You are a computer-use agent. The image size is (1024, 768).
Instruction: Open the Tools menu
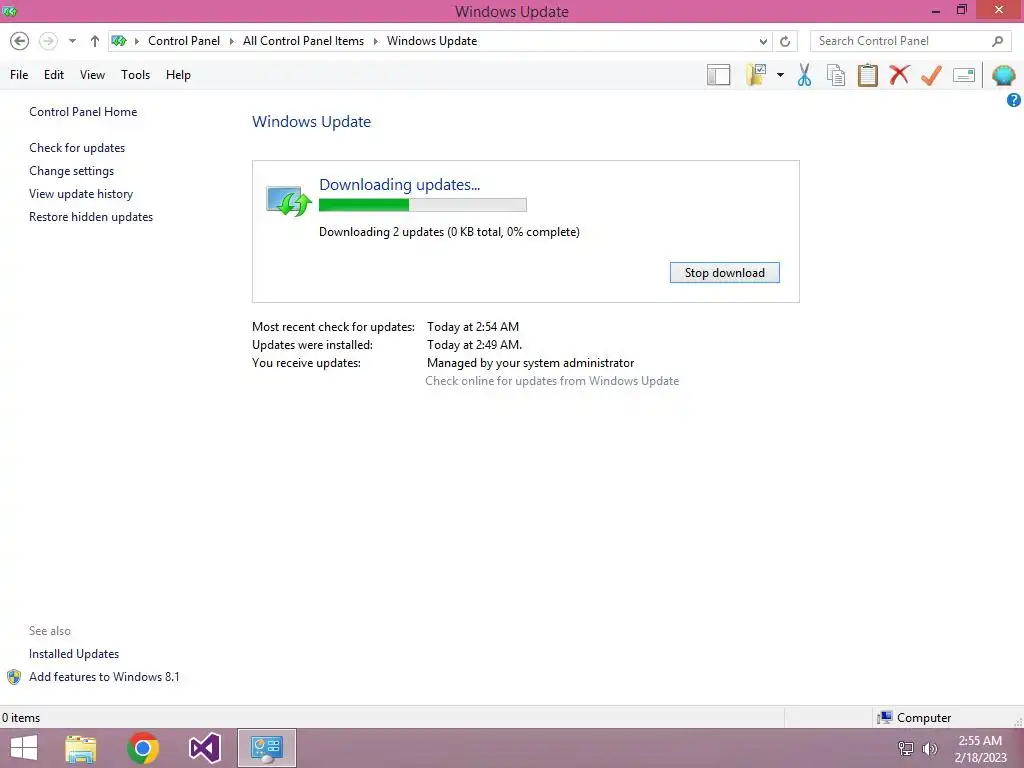(136, 75)
